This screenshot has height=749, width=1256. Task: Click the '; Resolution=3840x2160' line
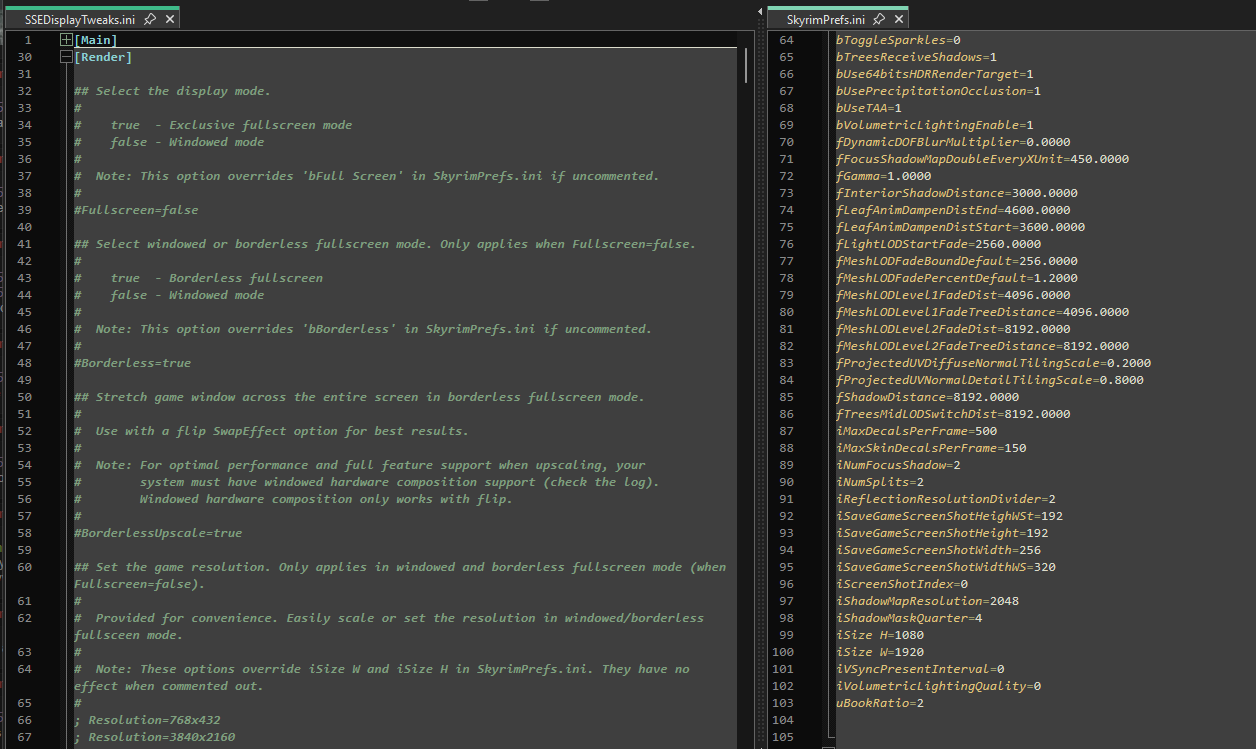pos(154,737)
